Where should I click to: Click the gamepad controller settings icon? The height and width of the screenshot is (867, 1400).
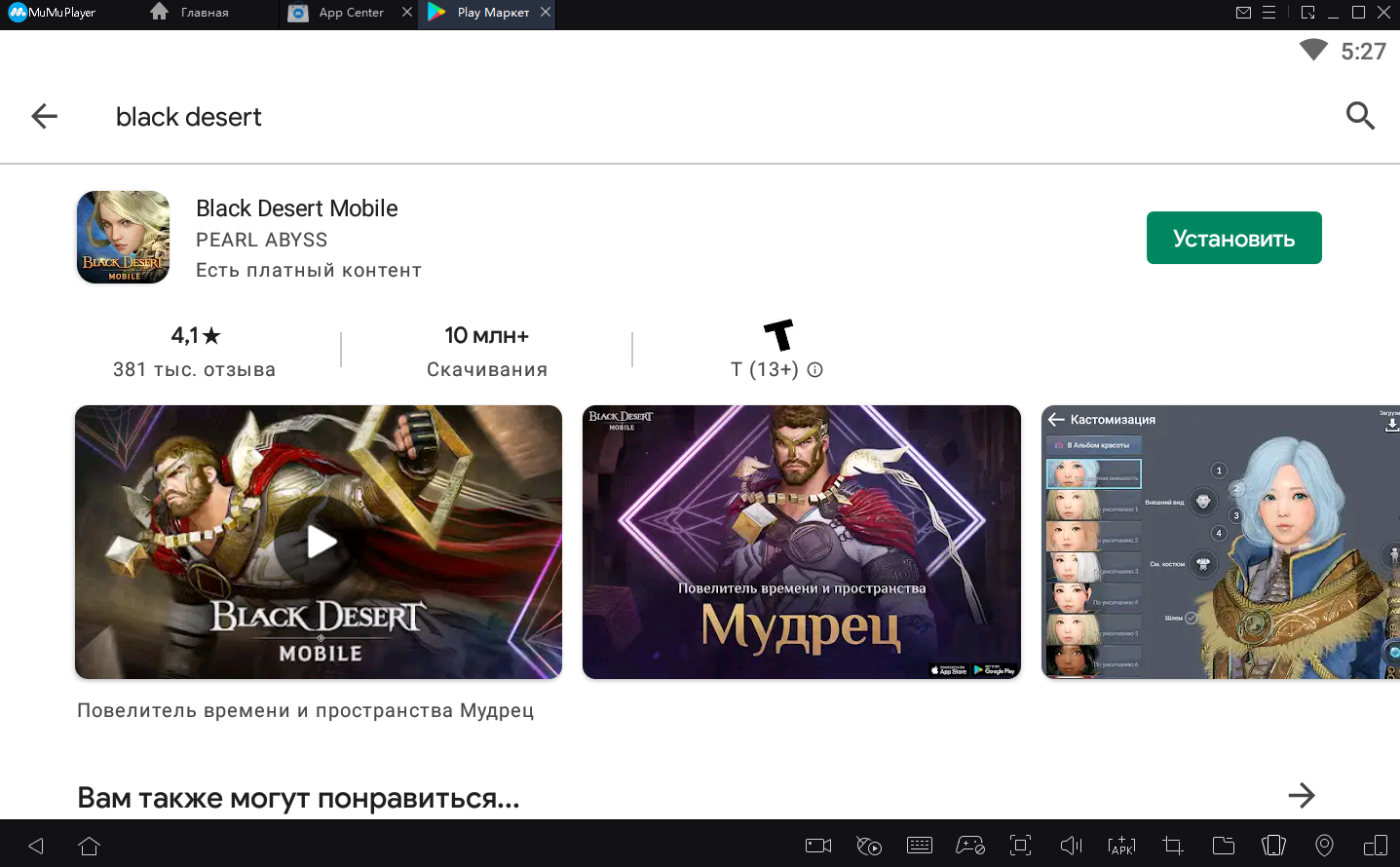[970, 846]
